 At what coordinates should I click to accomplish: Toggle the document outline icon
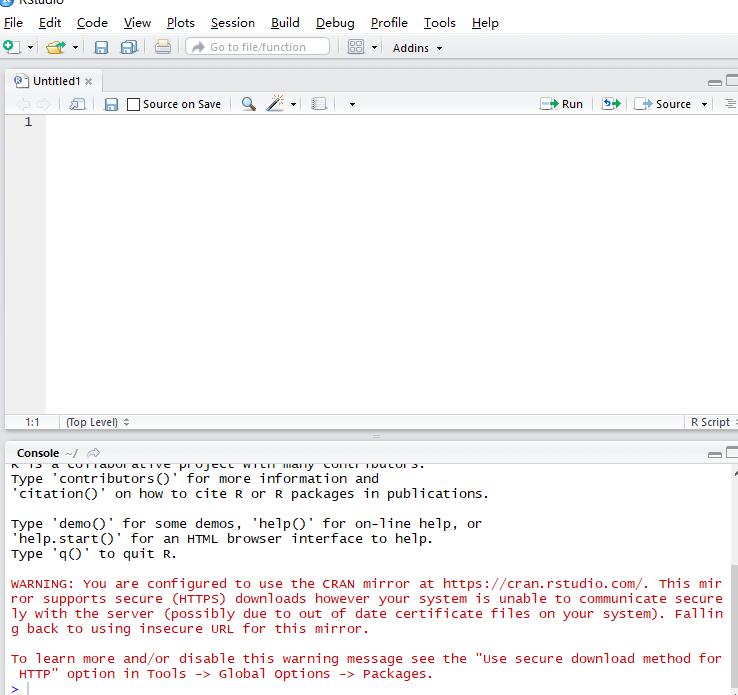coord(730,104)
